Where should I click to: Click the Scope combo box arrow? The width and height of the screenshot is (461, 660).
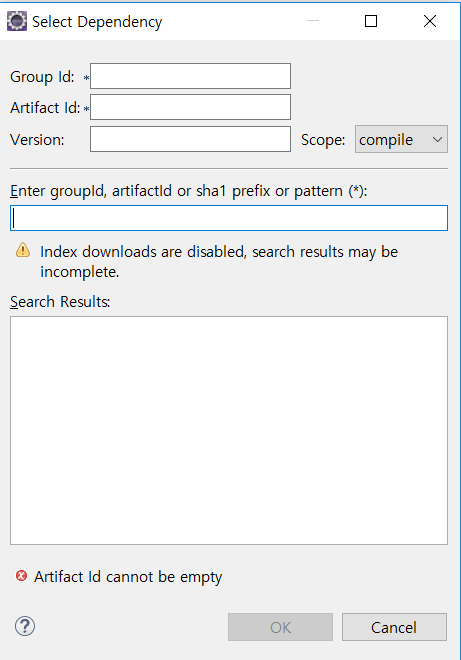coord(437,139)
